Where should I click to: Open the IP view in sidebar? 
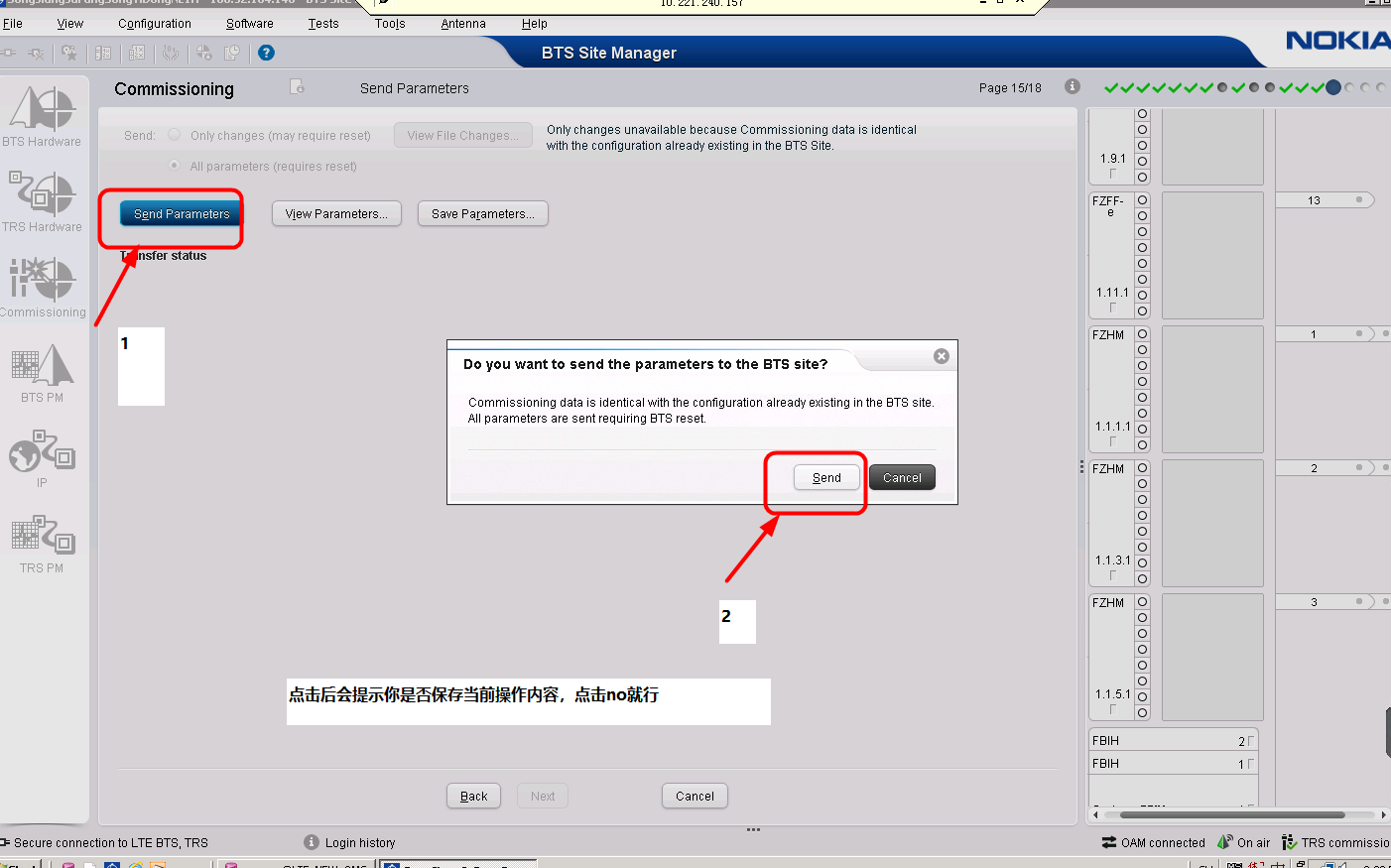coord(42,457)
